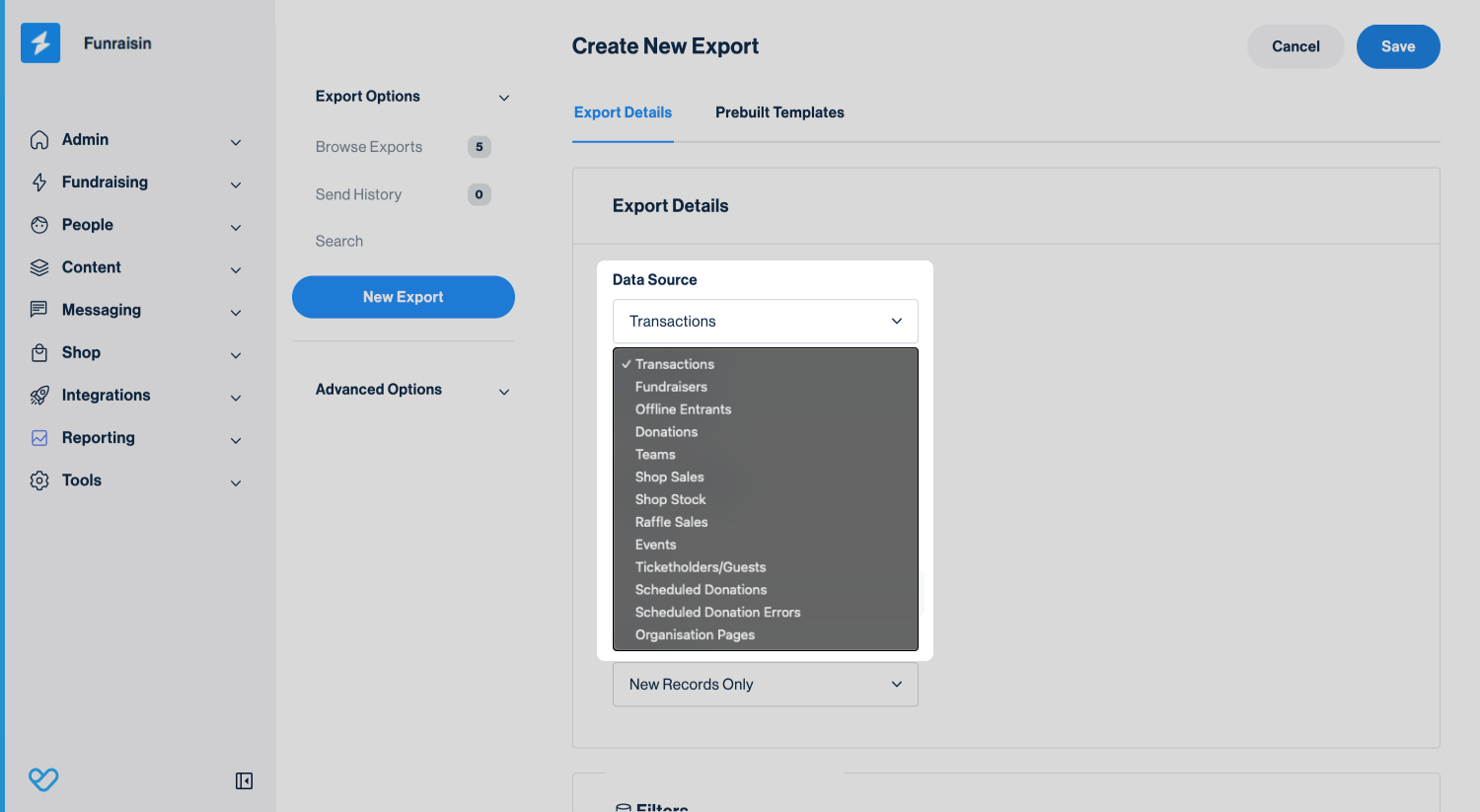Click the Funraisin lightning logo icon
The width and height of the screenshot is (1480, 812).
point(40,43)
